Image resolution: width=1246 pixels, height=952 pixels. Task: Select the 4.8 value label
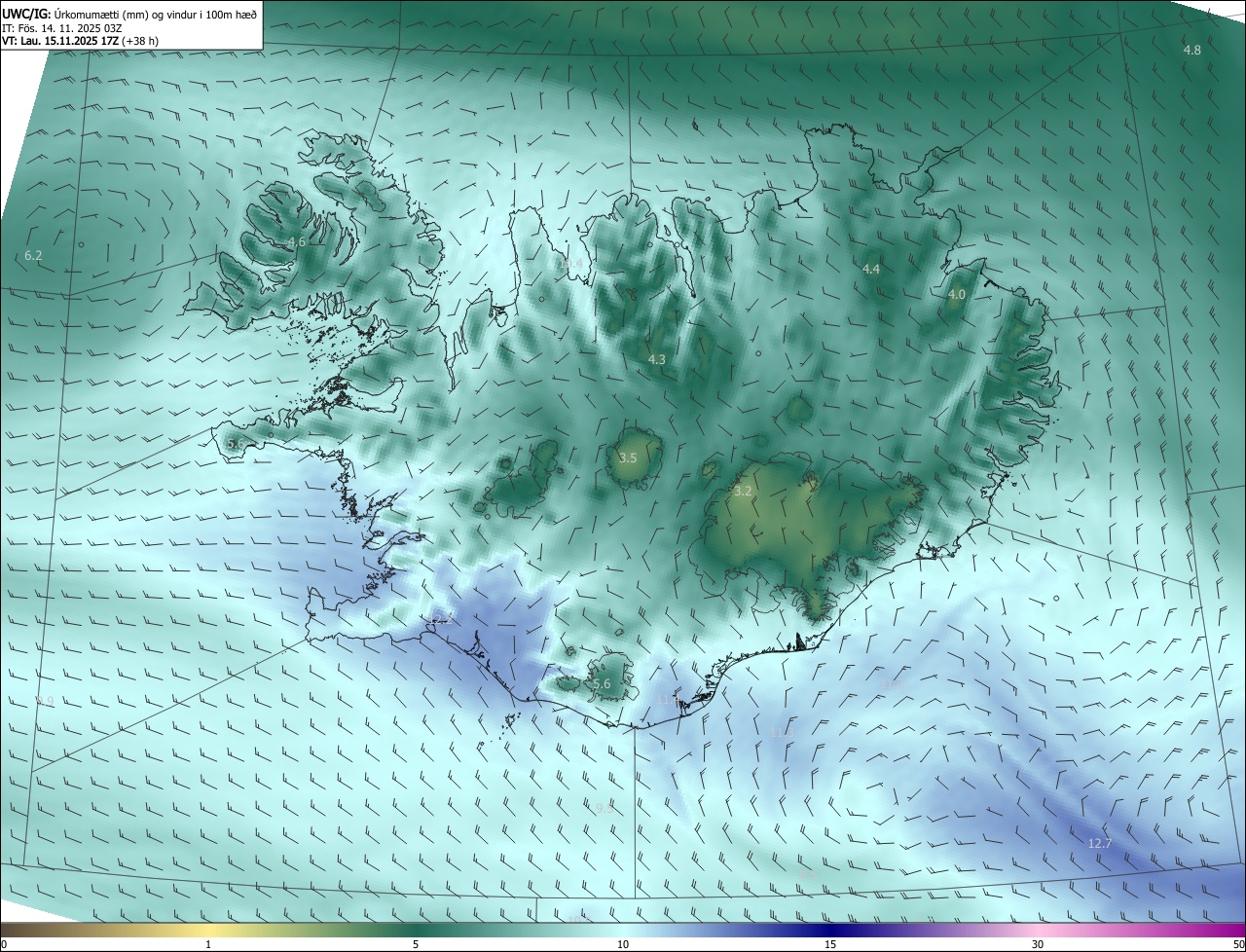tap(1191, 50)
